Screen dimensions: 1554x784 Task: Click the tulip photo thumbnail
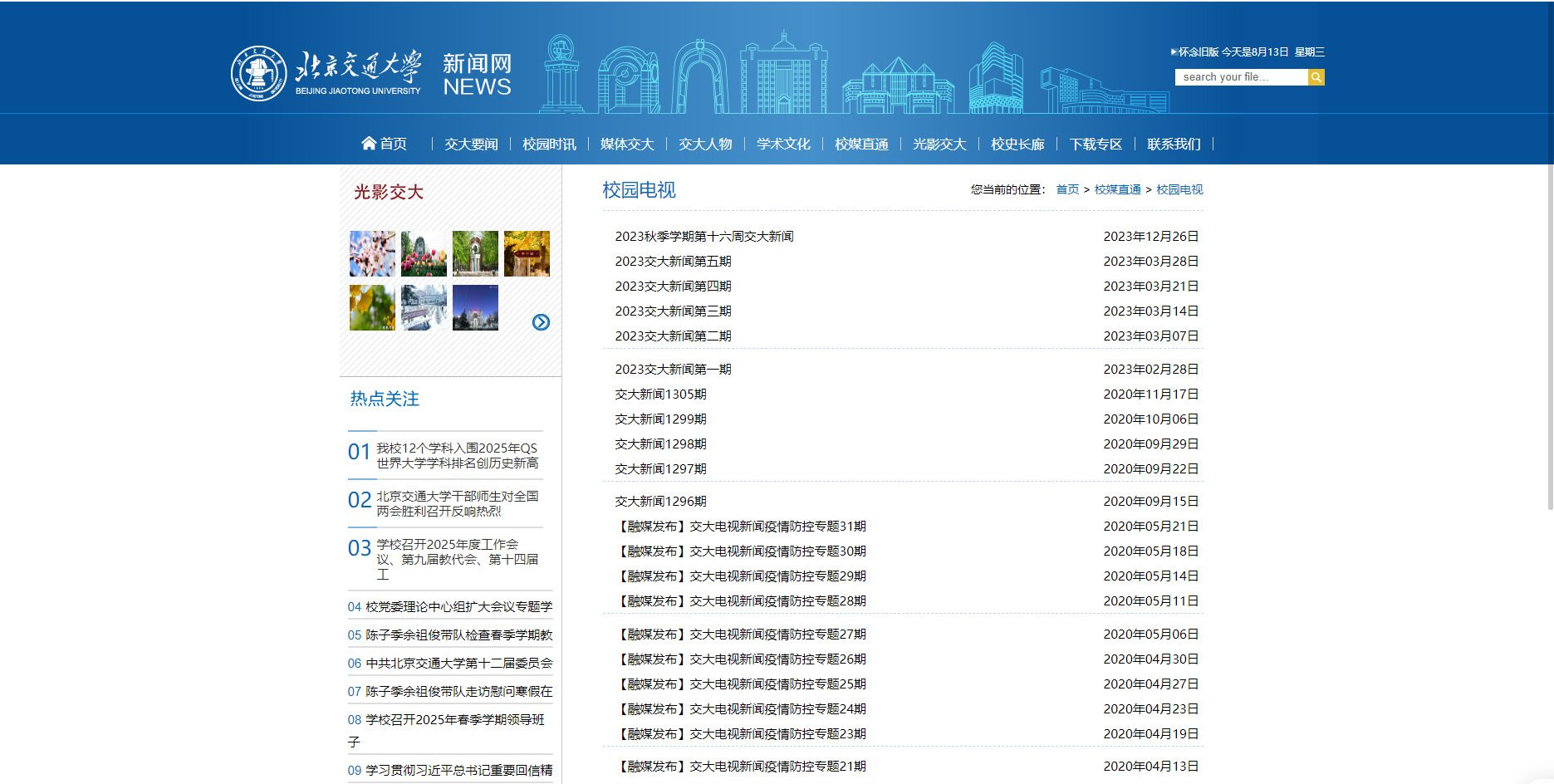[x=423, y=253]
